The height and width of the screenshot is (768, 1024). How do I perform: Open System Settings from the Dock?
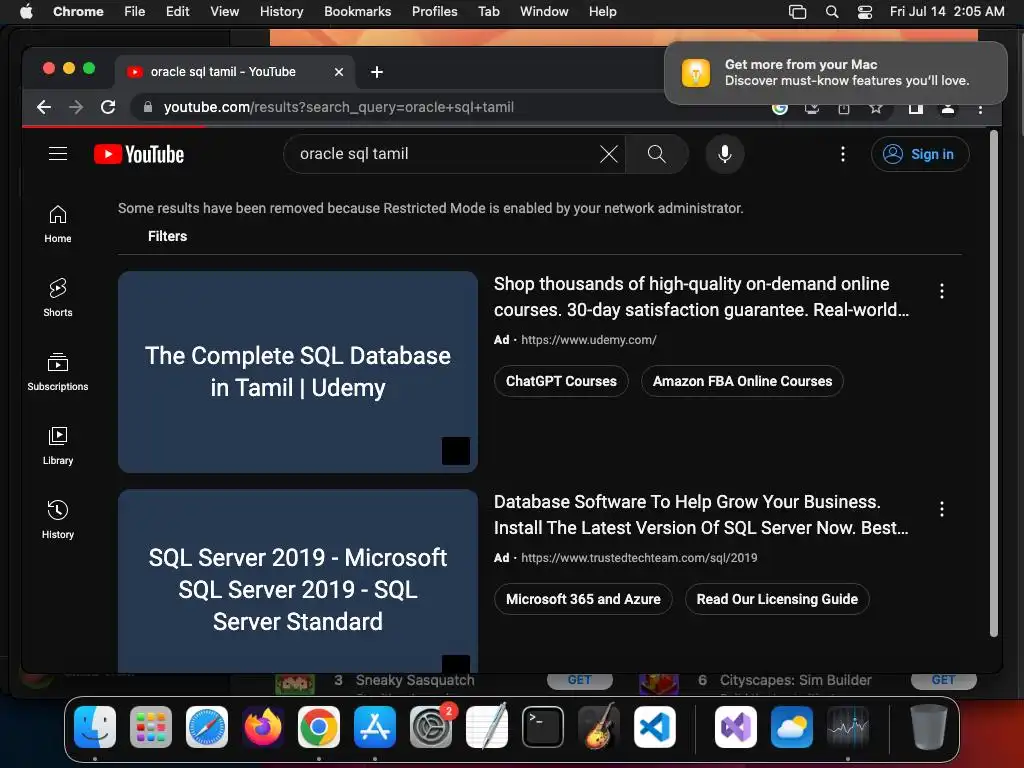click(x=431, y=727)
